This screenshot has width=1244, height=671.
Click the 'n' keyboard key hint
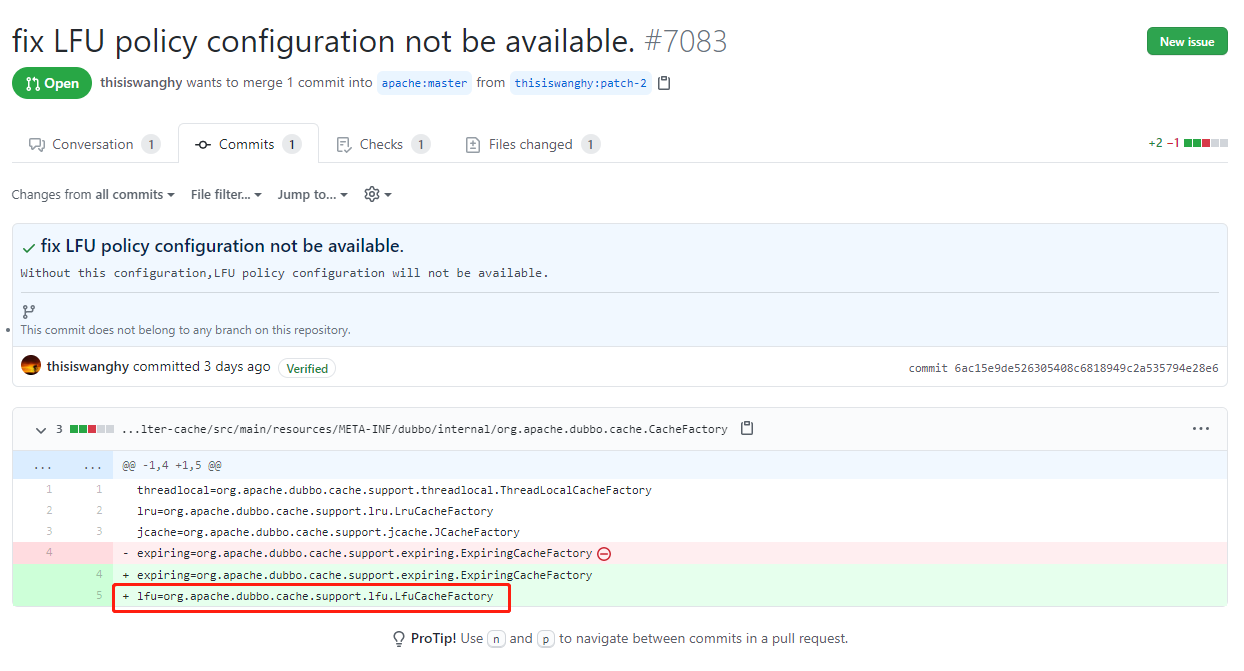[x=497, y=639]
